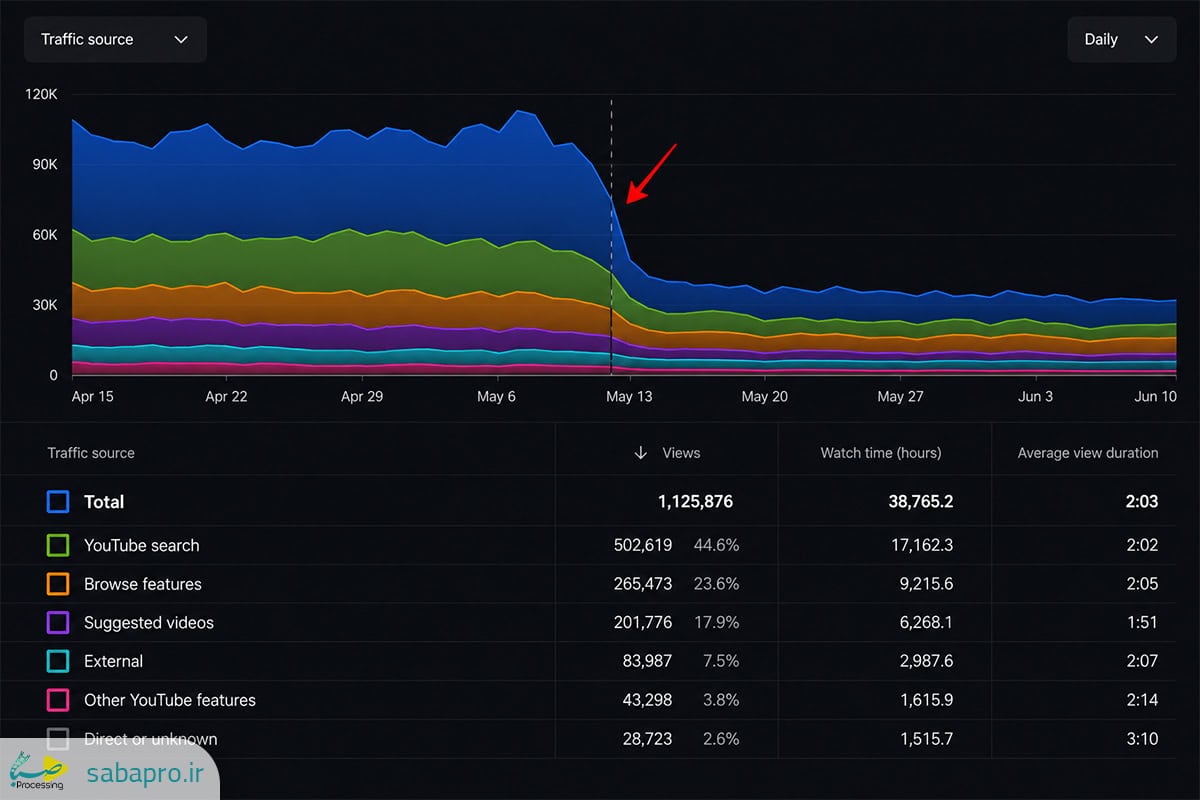Toggle the Browse features checkbox
Image resolution: width=1200 pixels, height=800 pixels.
tap(58, 584)
